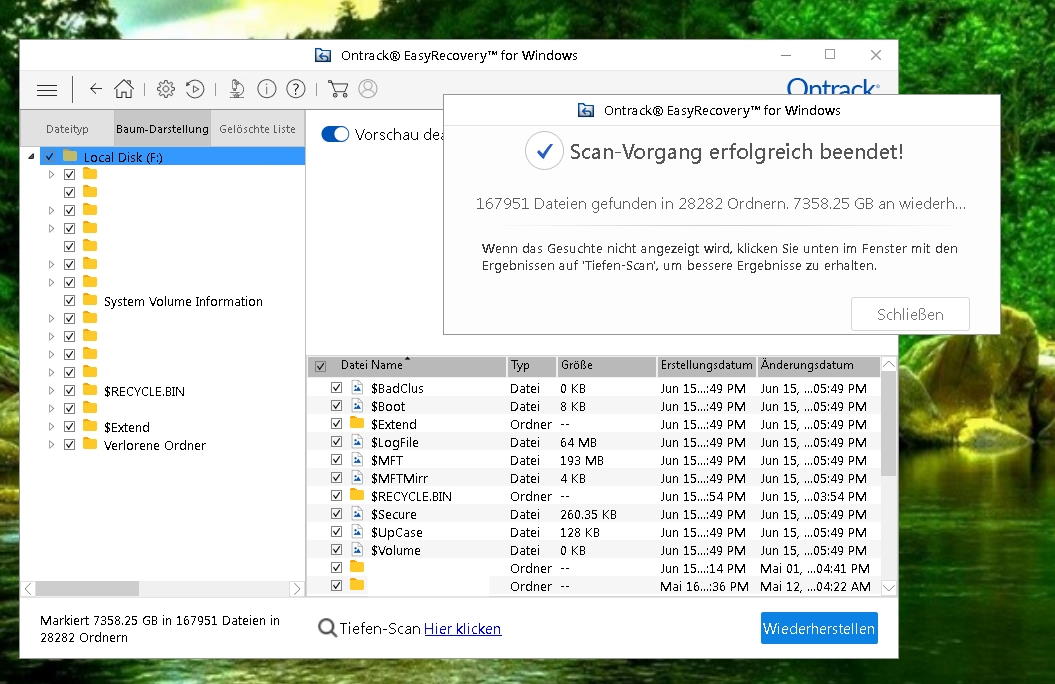Click the Hier klicken deep scan link

point(462,629)
